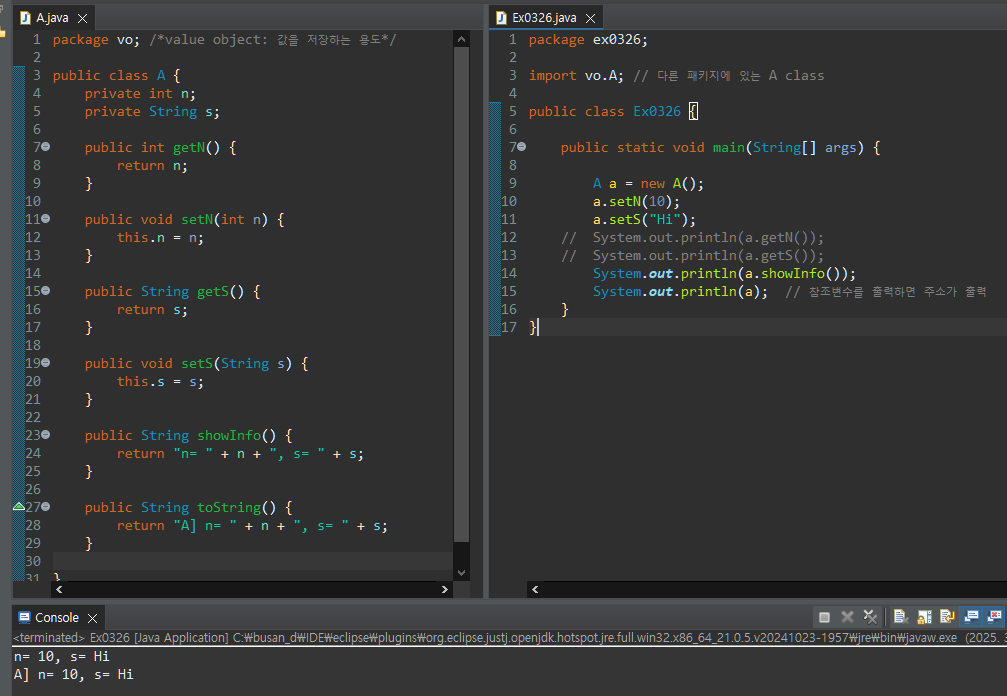Click vertical scrollbar thumb in A.java editor
The width and height of the screenshot is (1007, 696).
click(x=461, y=295)
